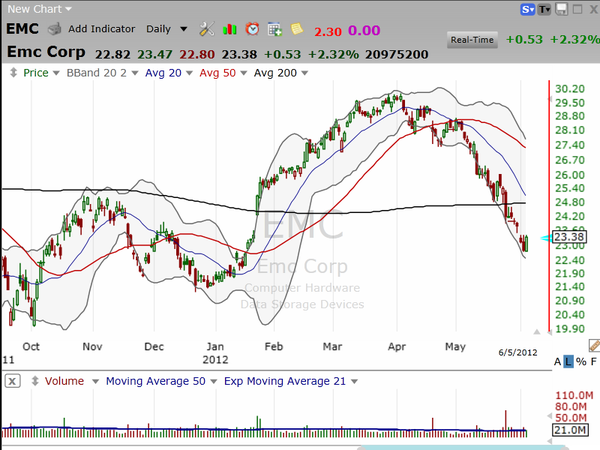This screenshot has width=600, height=450.
Task: Open the yellow sticky note icon
Action: 297,29
